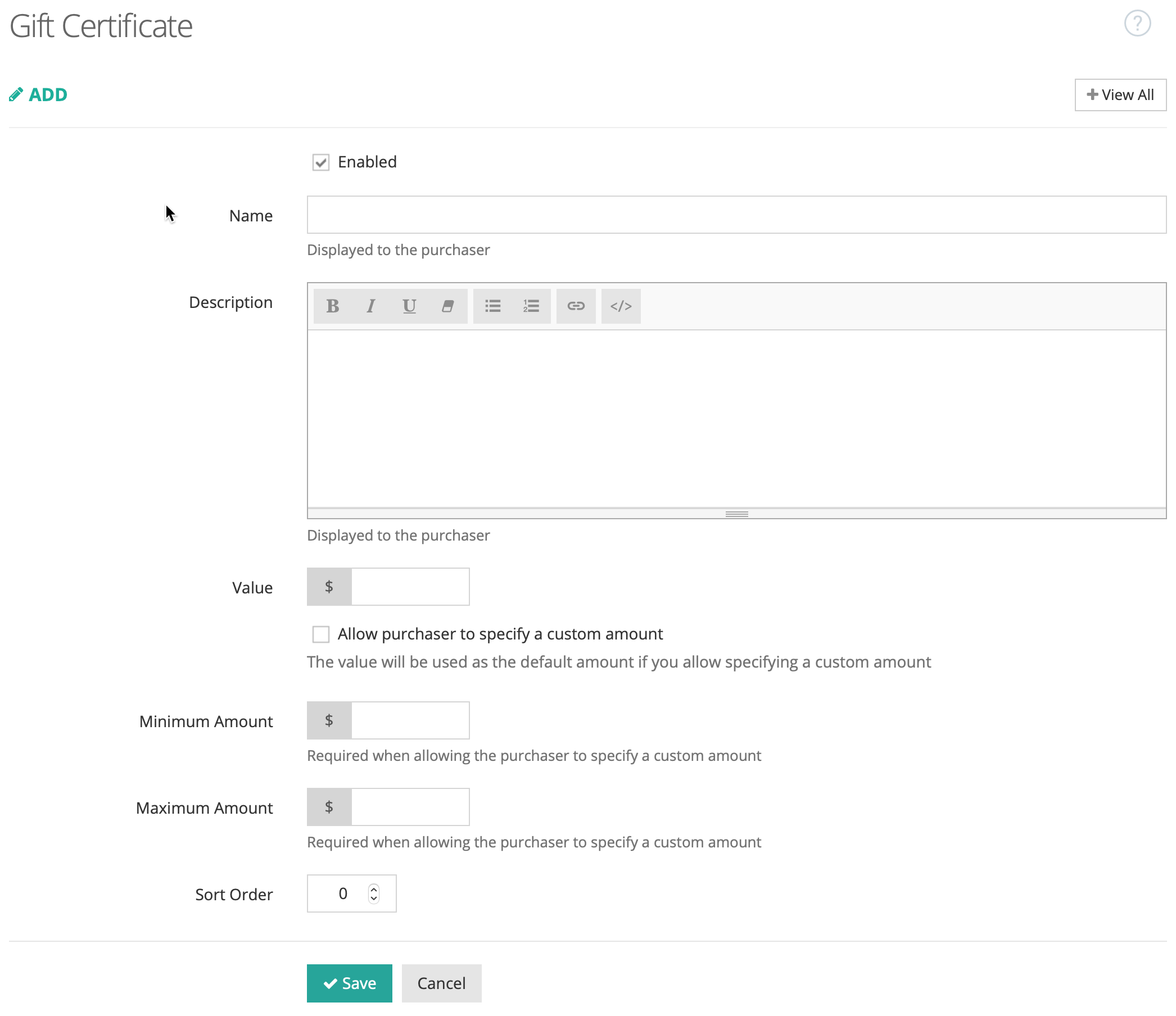The image size is (1176, 1016).
Task: Focus the Name text field
Action: click(737, 215)
